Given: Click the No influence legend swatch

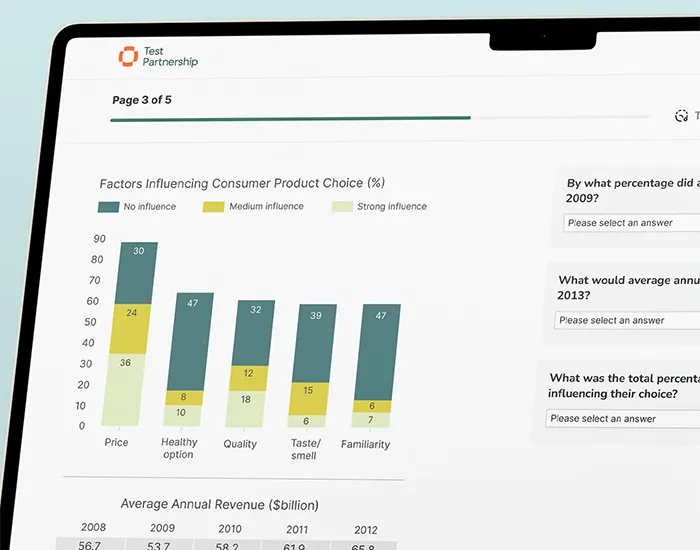Looking at the screenshot, I should 108,207.
